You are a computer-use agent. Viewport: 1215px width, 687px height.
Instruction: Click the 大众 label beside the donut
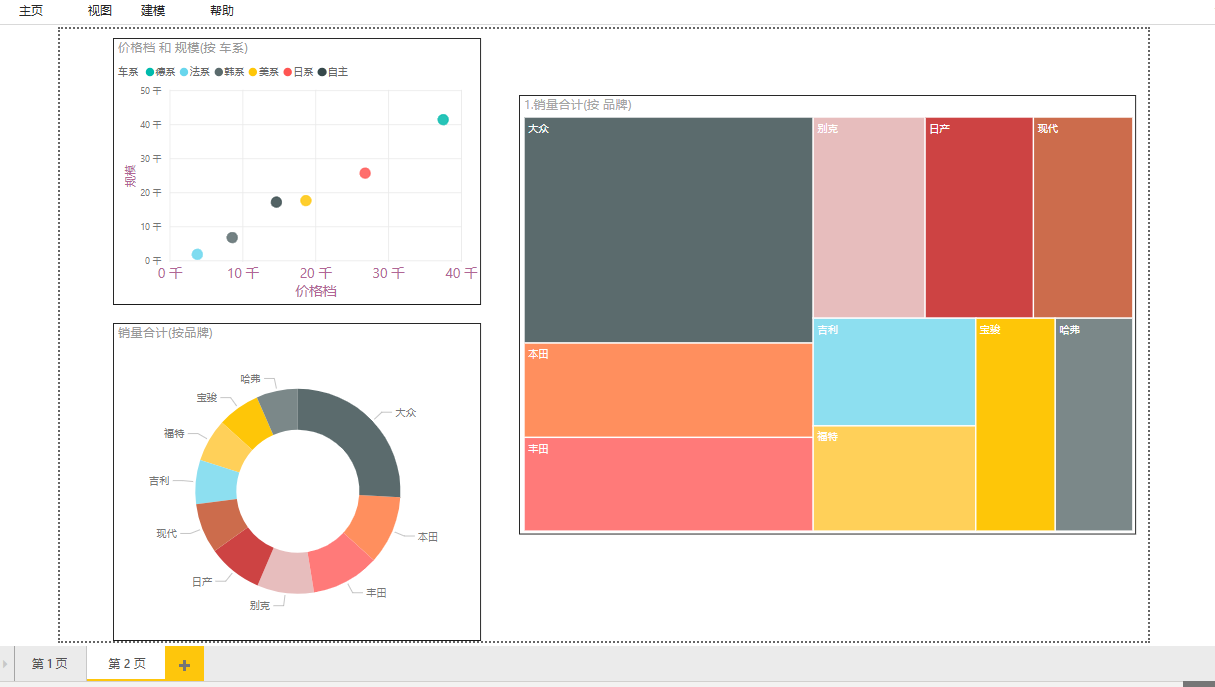tap(405, 412)
